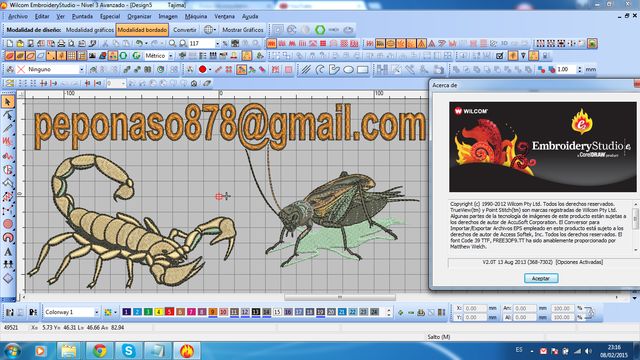This screenshot has height=360, width=640.
Task: Open Skype from the taskbar
Action: (129, 351)
